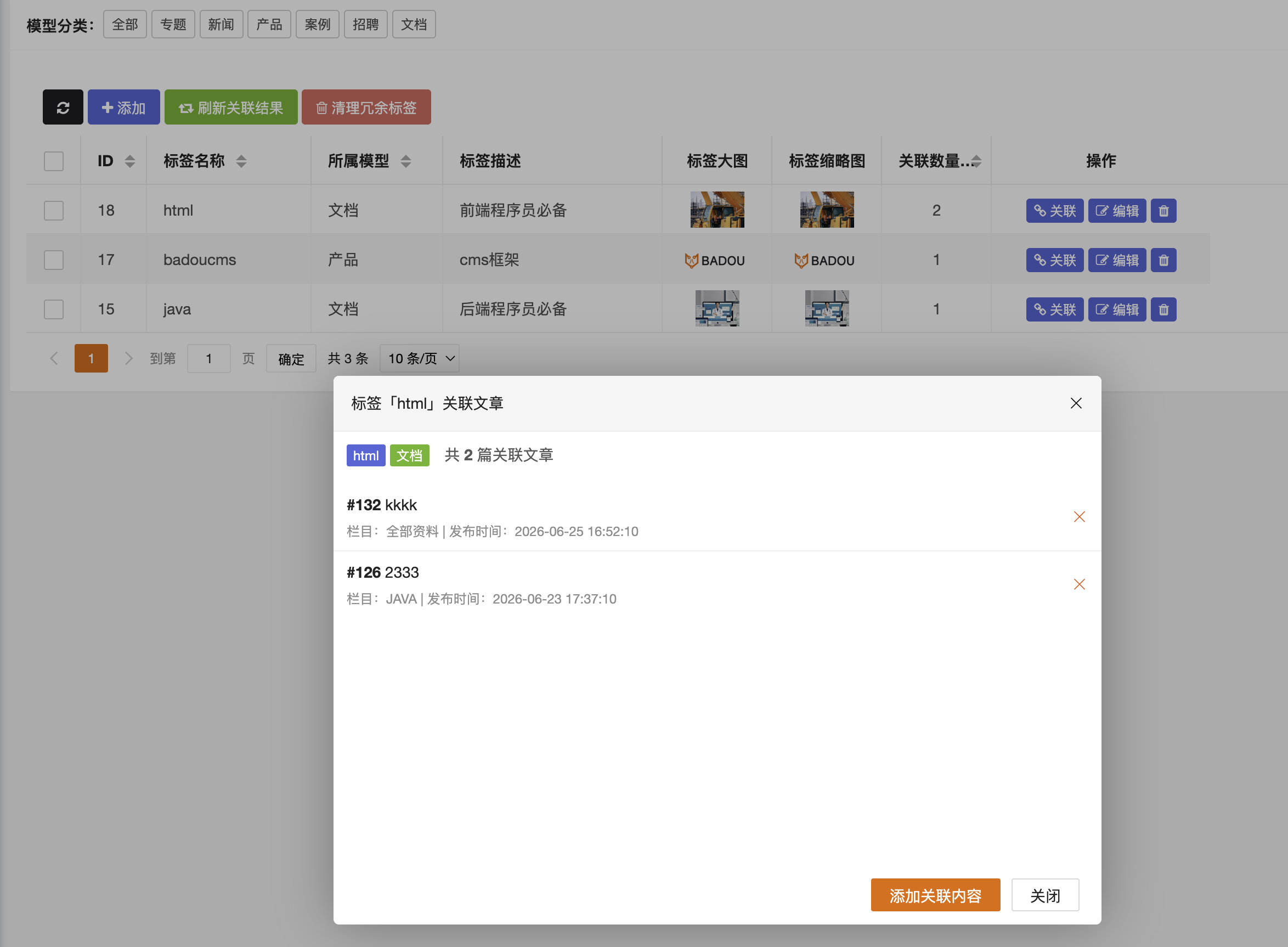Screen dimensions: 1288x947
Task: Click 刷新关联结果 button
Action: pos(231,107)
